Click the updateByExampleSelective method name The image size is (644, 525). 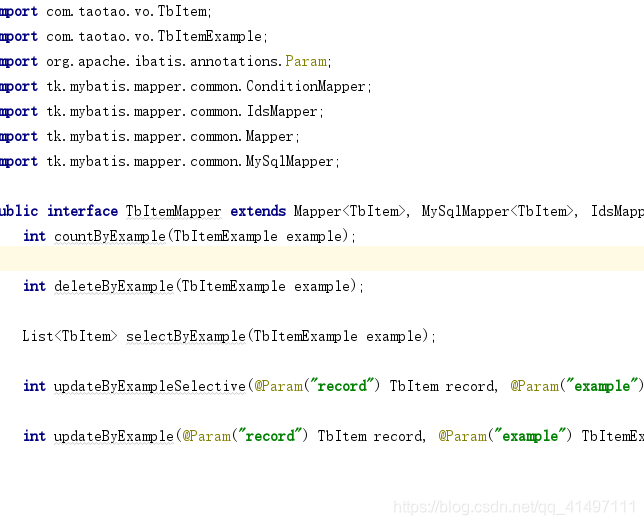click(x=150, y=387)
